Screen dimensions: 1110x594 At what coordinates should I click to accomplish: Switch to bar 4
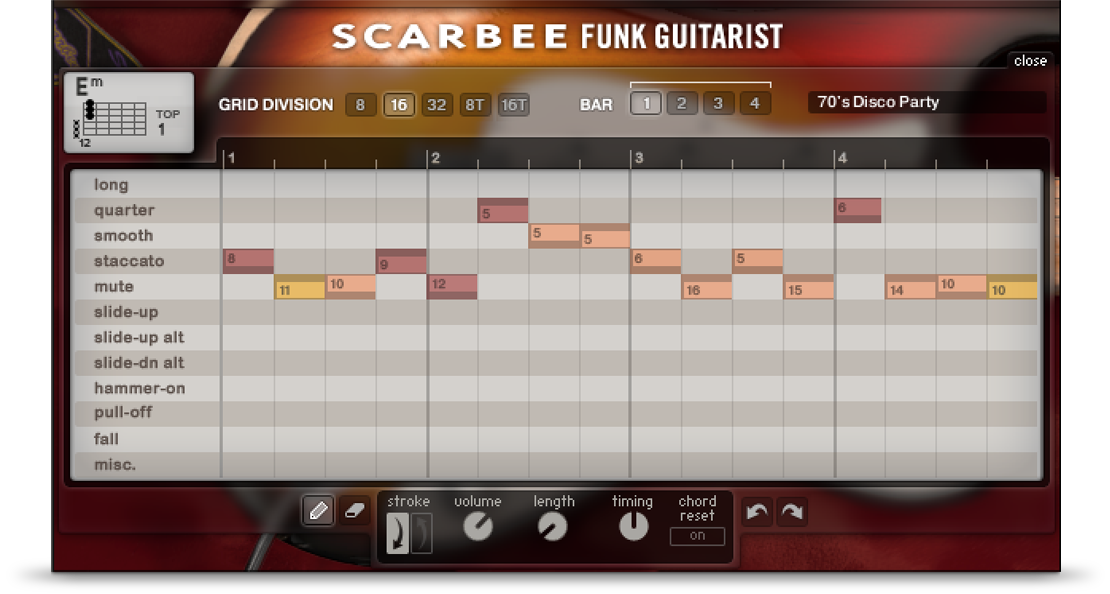(754, 103)
